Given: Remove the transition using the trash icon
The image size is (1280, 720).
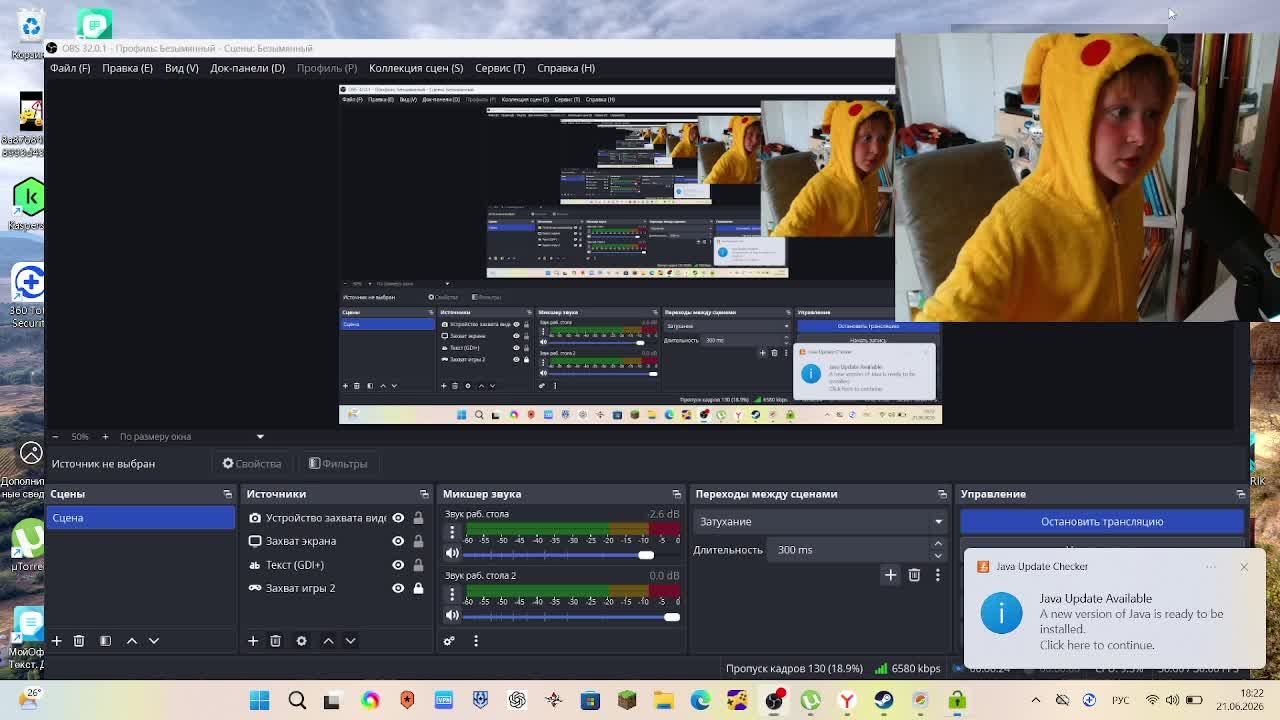Looking at the screenshot, I should click(x=914, y=575).
